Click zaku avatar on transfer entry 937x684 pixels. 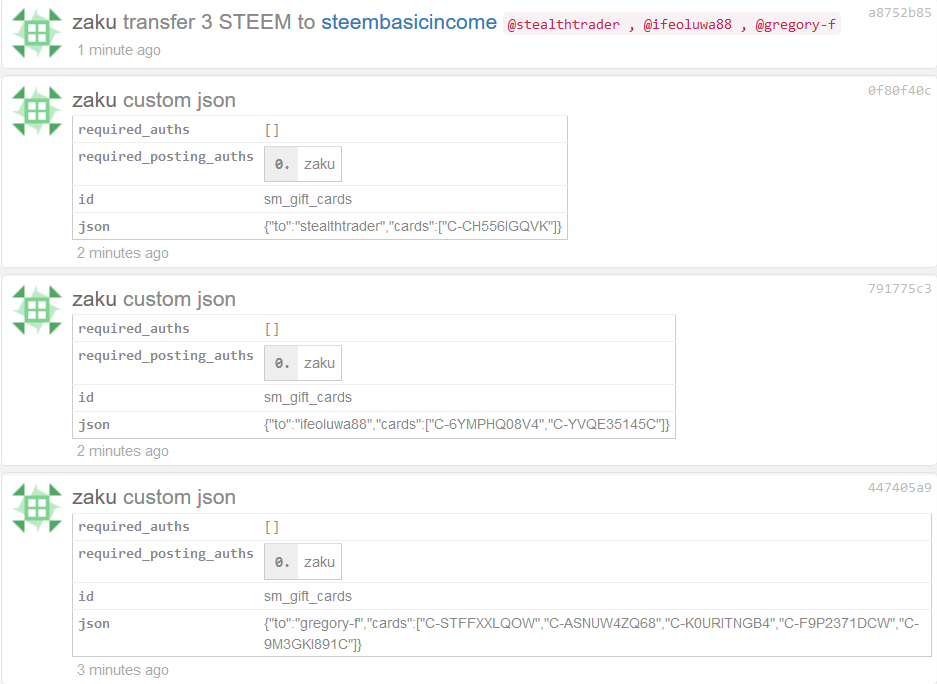tap(37, 33)
